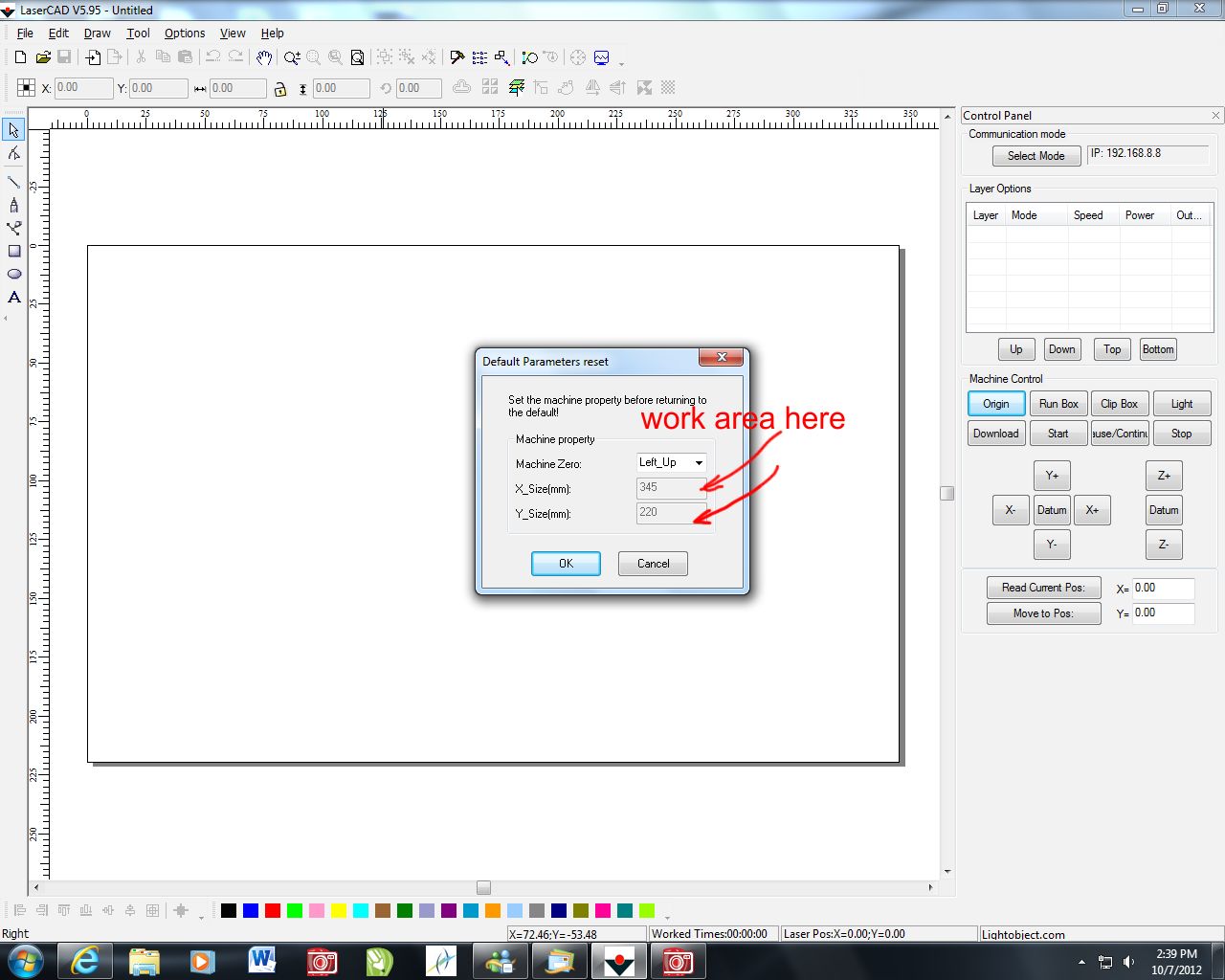Open the Options menu
This screenshot has height=980, width=1225.
185,33
